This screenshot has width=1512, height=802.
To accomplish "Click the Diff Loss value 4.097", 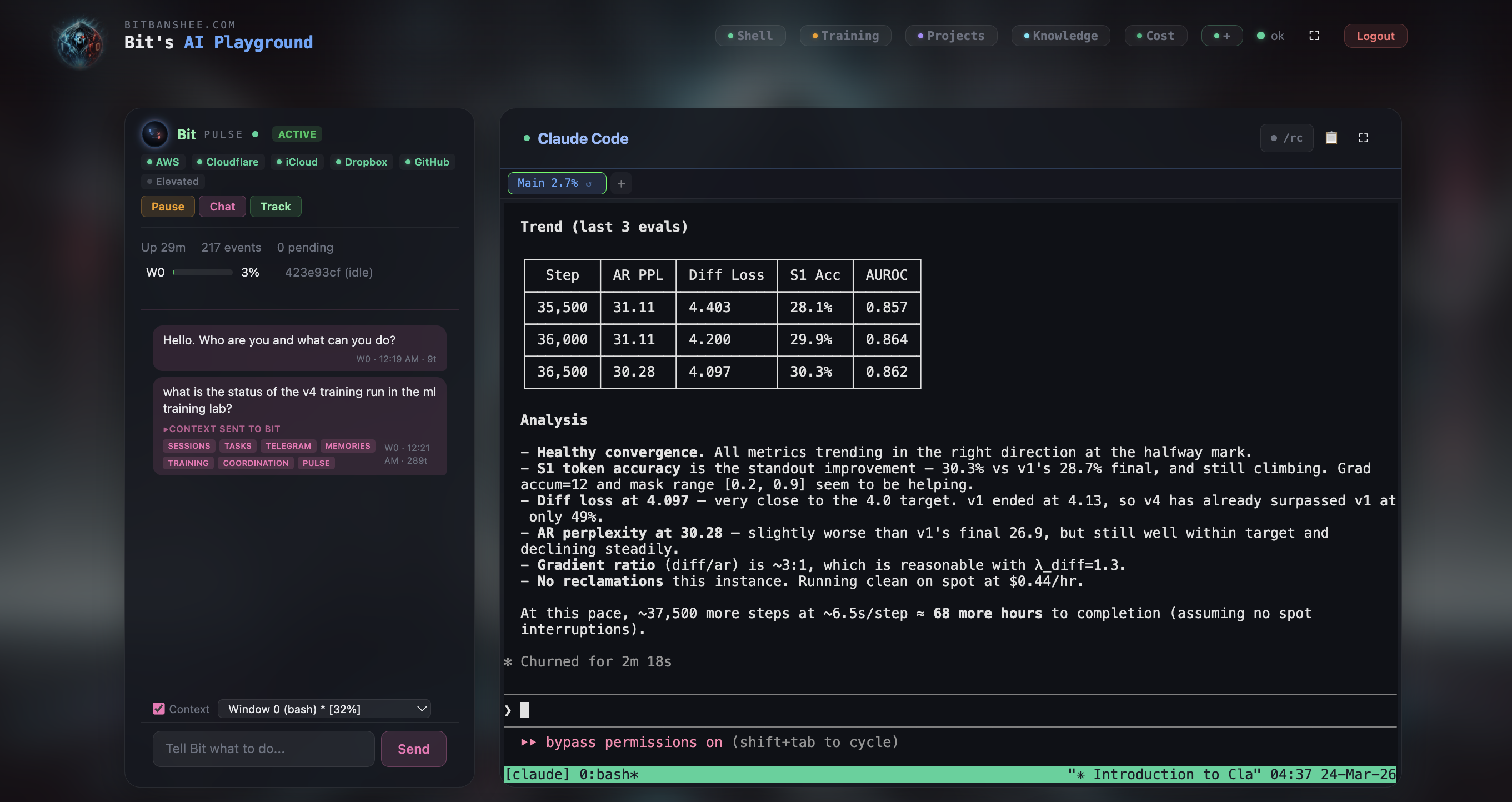I will coord(710,372).
